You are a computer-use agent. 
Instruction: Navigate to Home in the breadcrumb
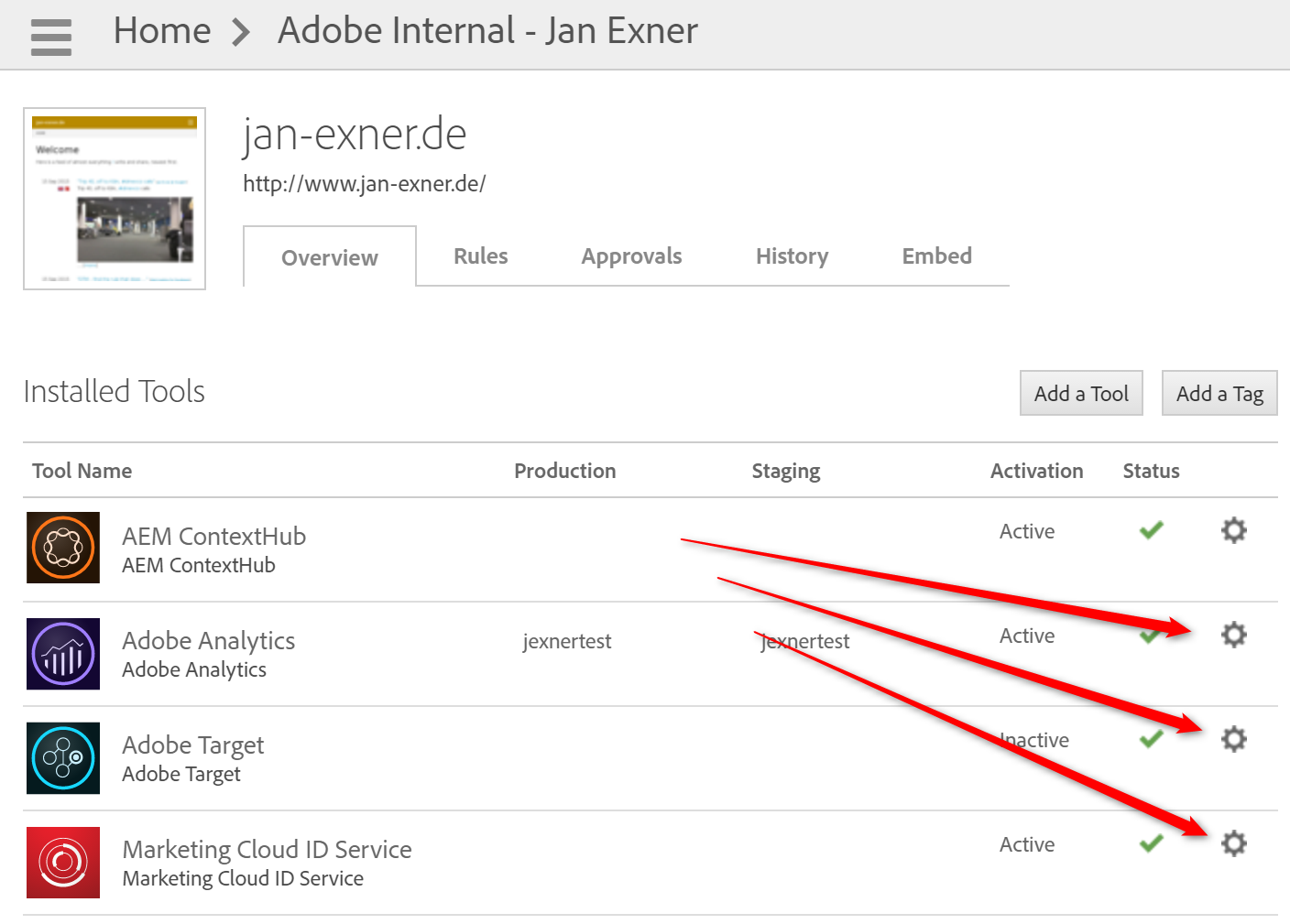(x=162, y=31)
